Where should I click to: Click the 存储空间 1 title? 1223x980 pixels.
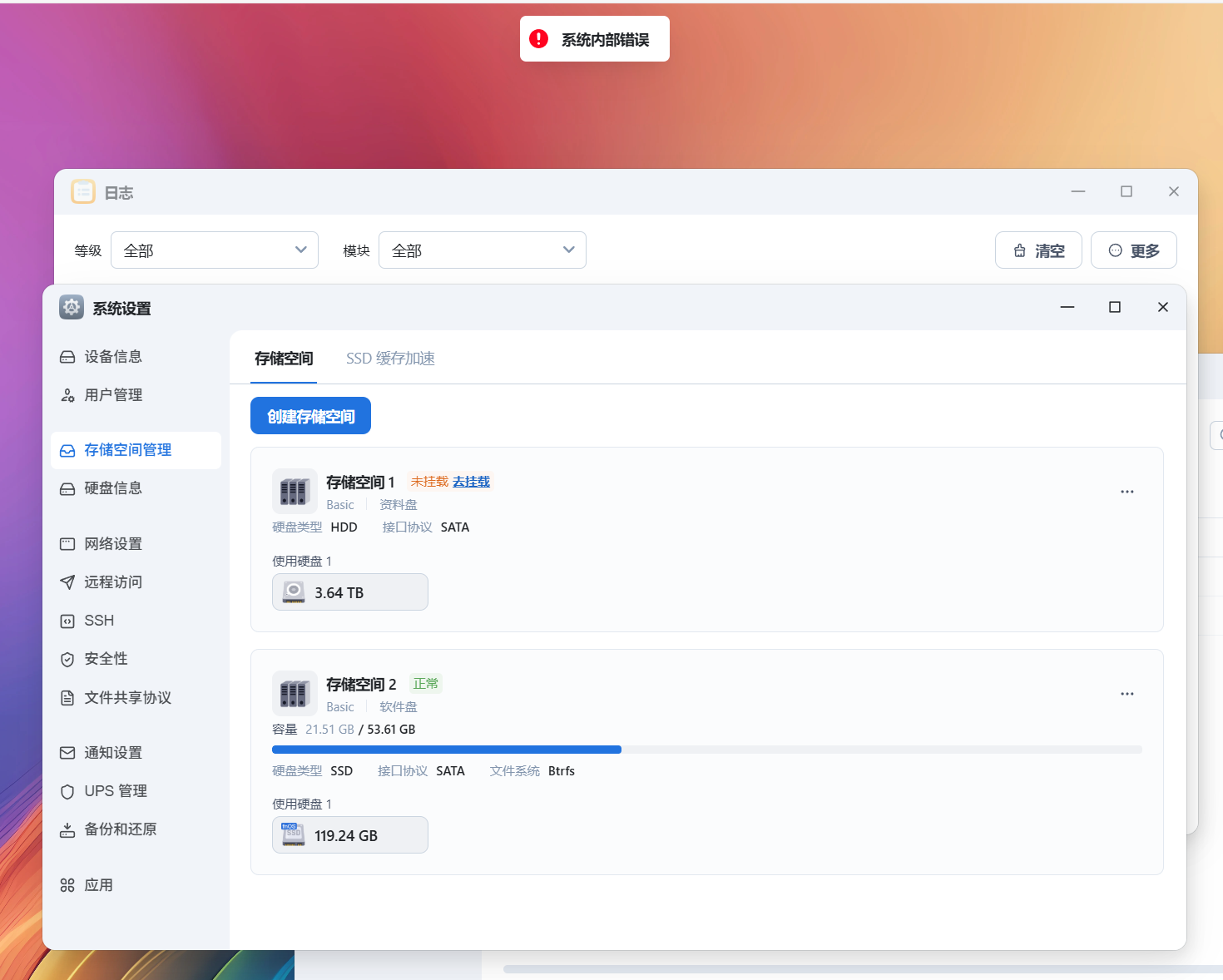[360, 483]
